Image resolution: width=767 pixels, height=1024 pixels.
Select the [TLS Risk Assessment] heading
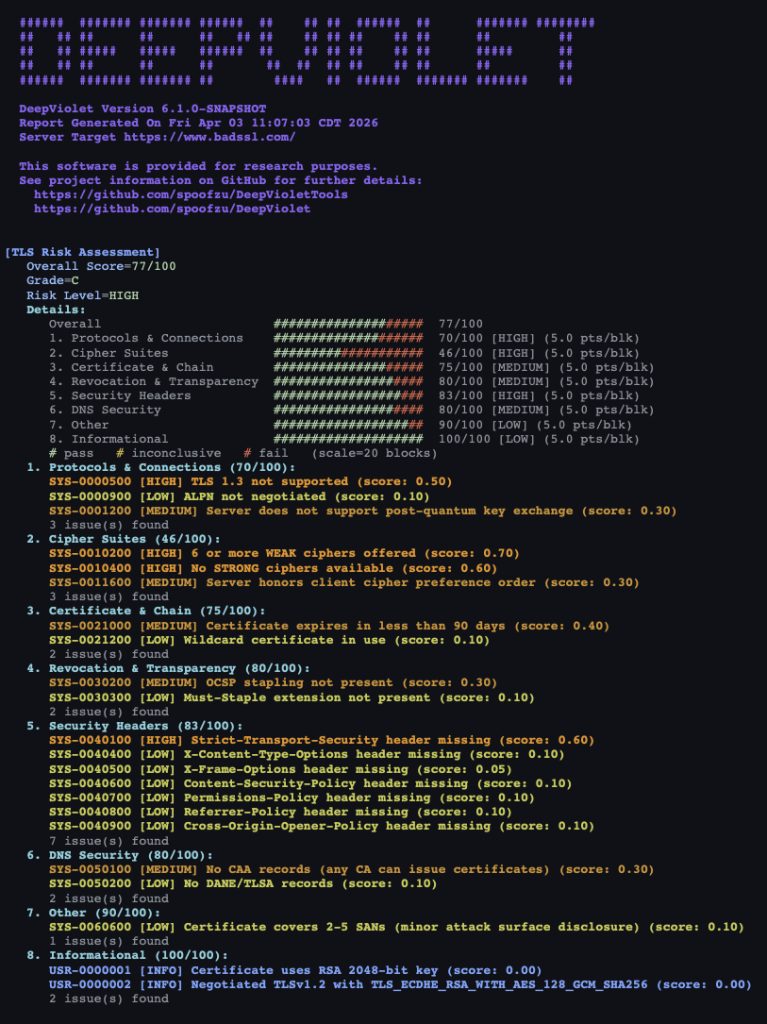(x=82, y=252)
